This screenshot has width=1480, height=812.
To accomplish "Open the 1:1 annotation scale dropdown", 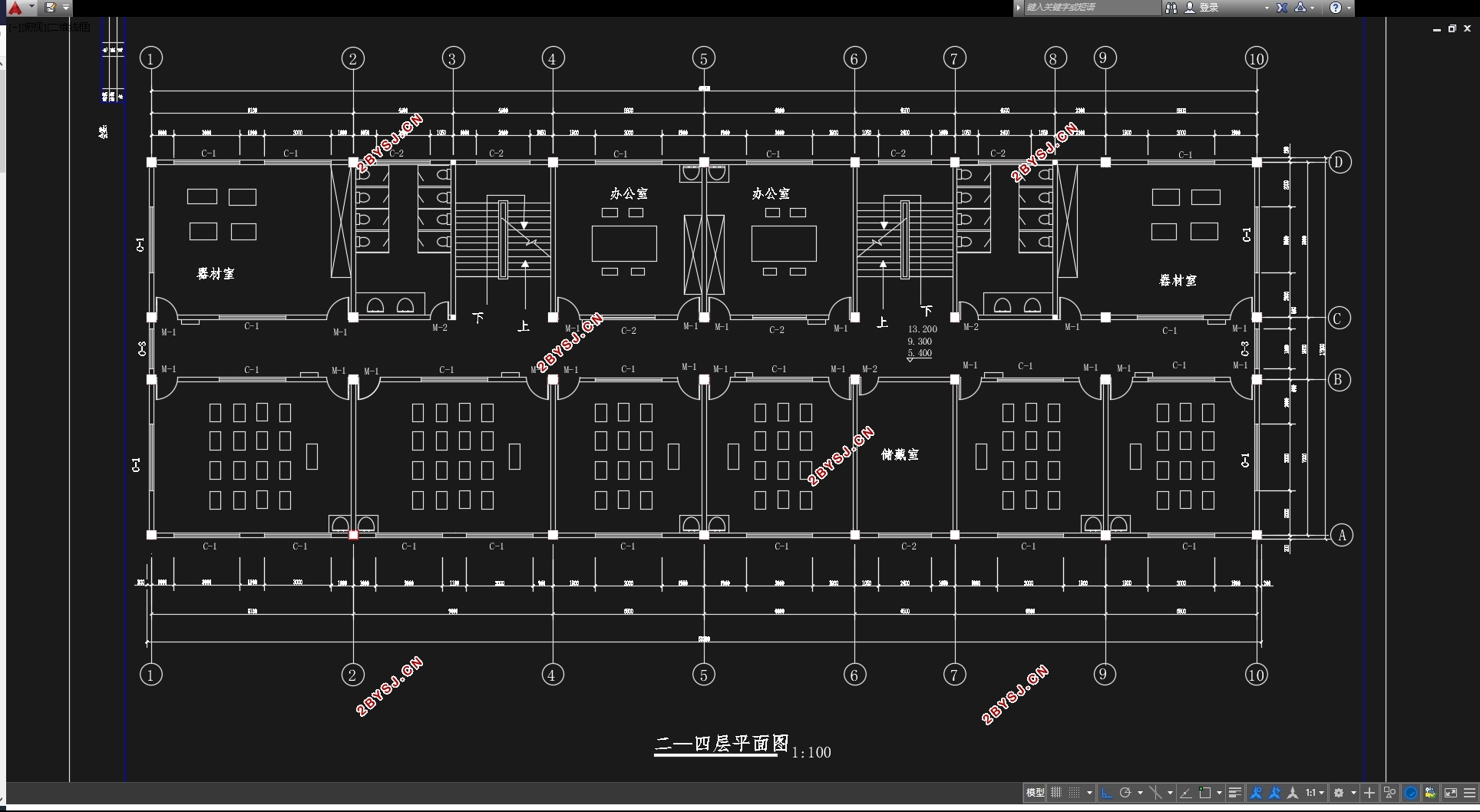I will (x=1315, y=793).
